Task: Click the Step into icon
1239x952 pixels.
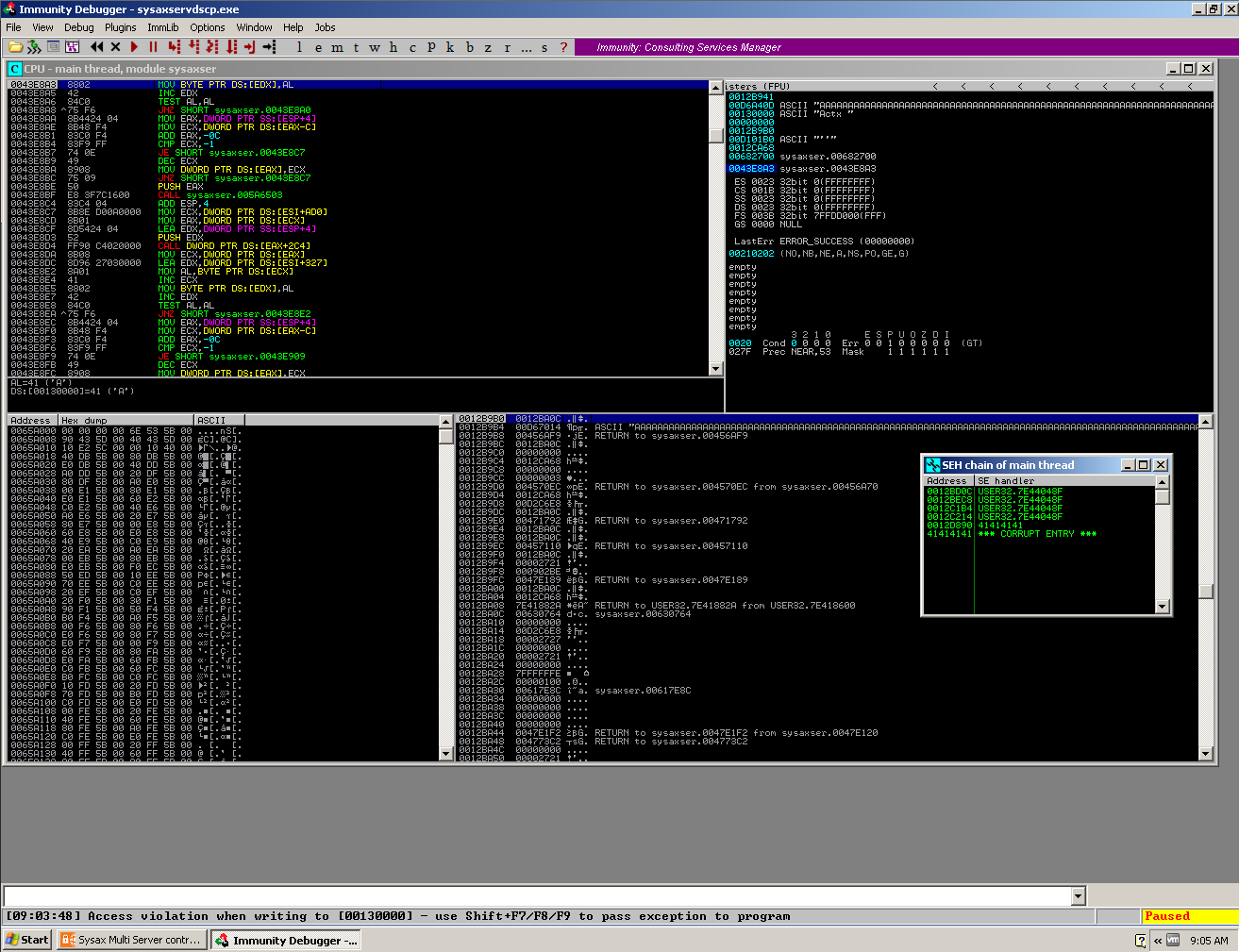Action: click(175, 47)
